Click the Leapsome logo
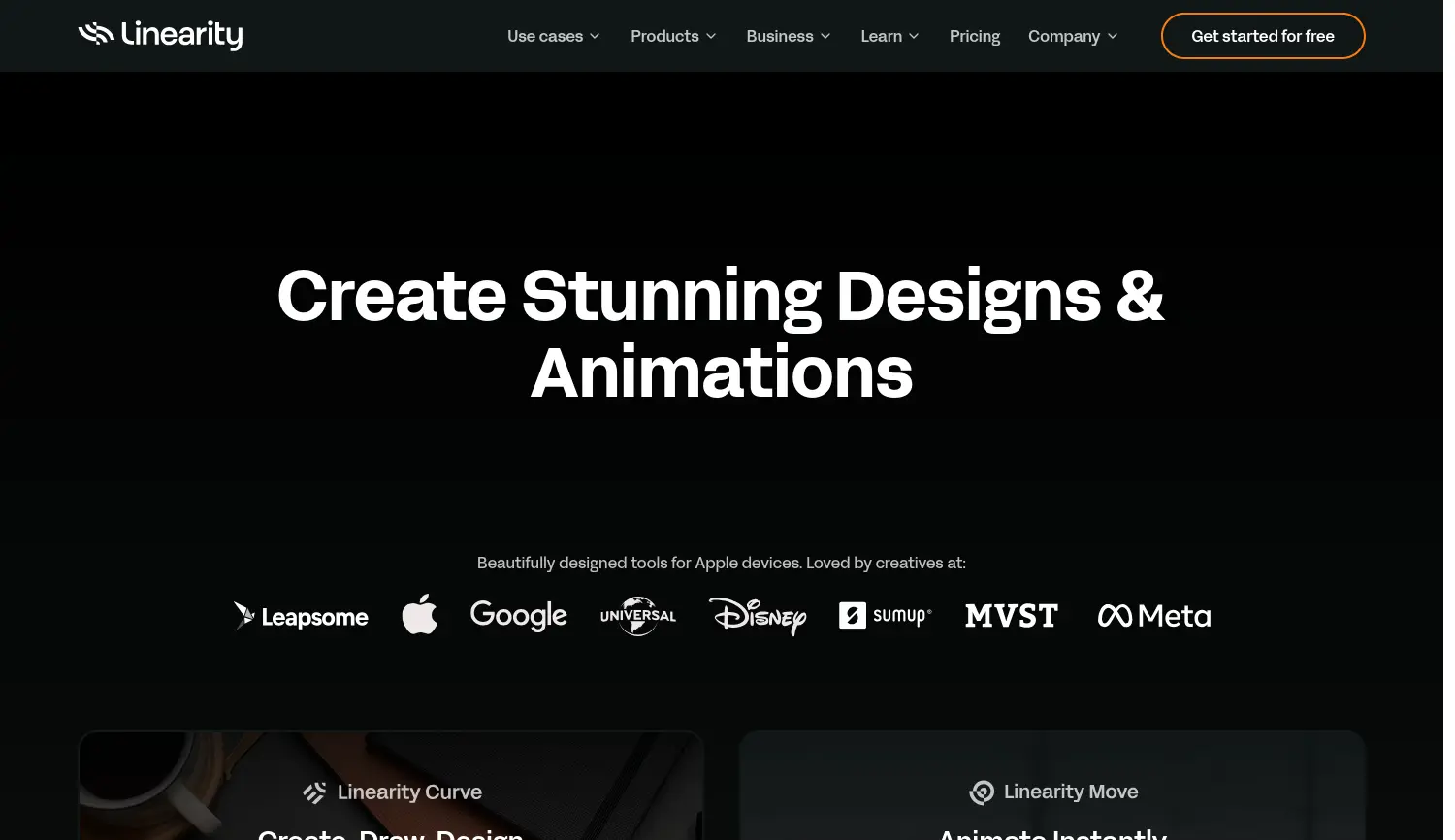1455x840 pixels. pos(301,616)
